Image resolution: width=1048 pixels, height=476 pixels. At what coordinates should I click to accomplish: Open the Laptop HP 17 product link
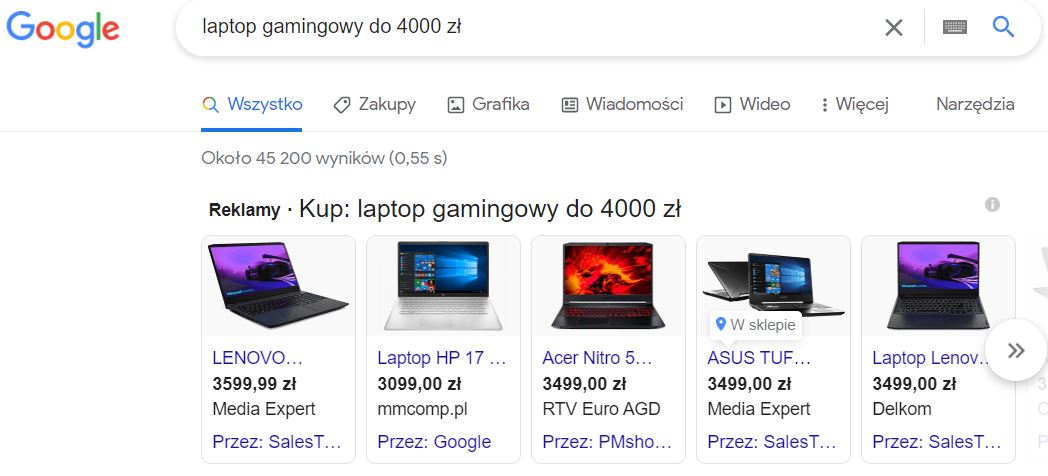442,358
